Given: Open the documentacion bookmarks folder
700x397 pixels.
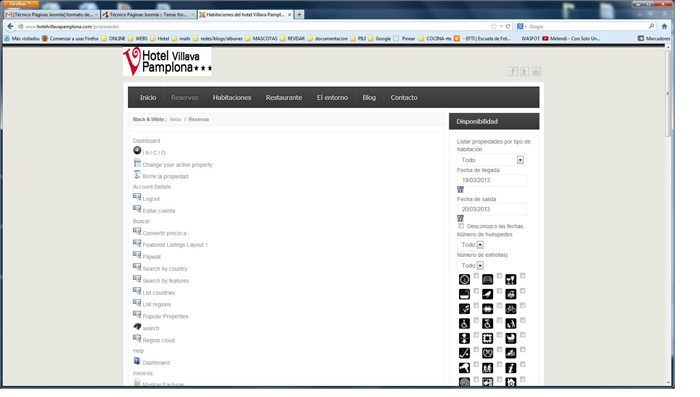Looking at the screenshot, I should pyautogui.click(x=328, y=39).
